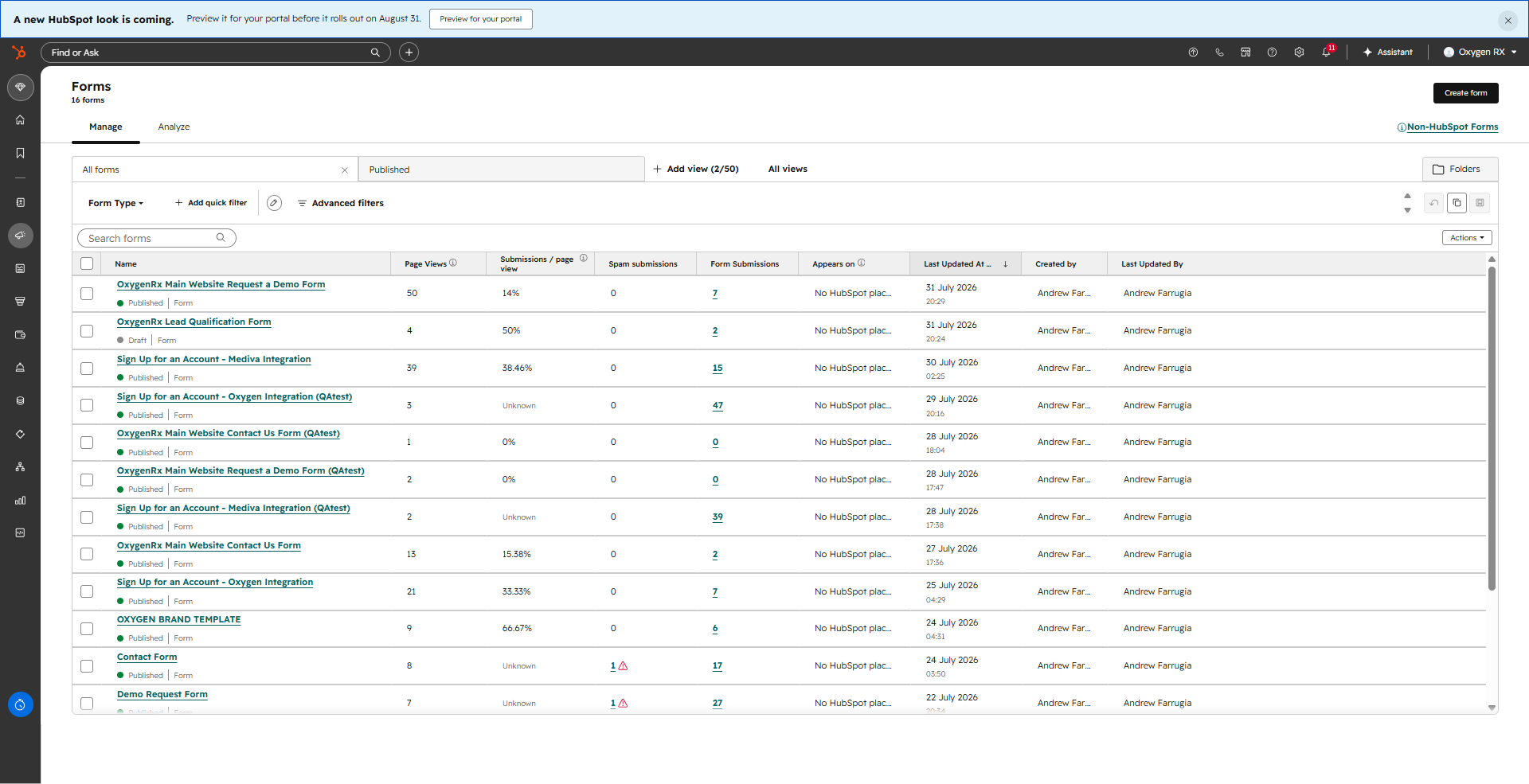Click the settings gear icon in top bar
1529x784 pixels.
[1299, 53]
